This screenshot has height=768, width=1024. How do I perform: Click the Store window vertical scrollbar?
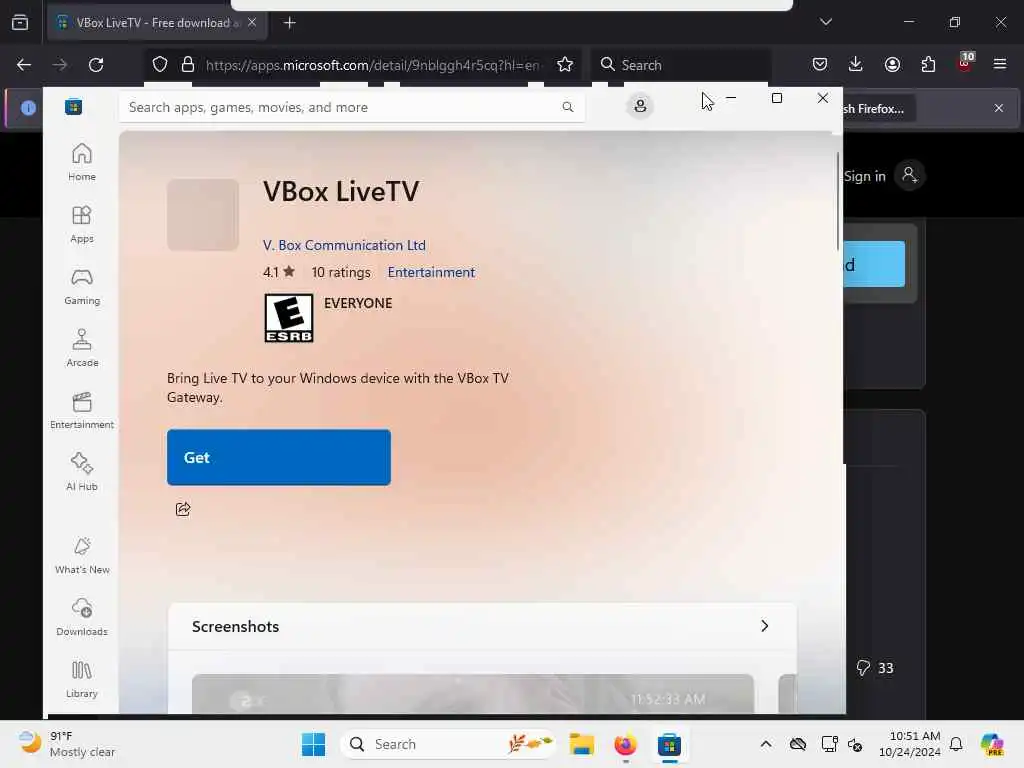point(838,201)
